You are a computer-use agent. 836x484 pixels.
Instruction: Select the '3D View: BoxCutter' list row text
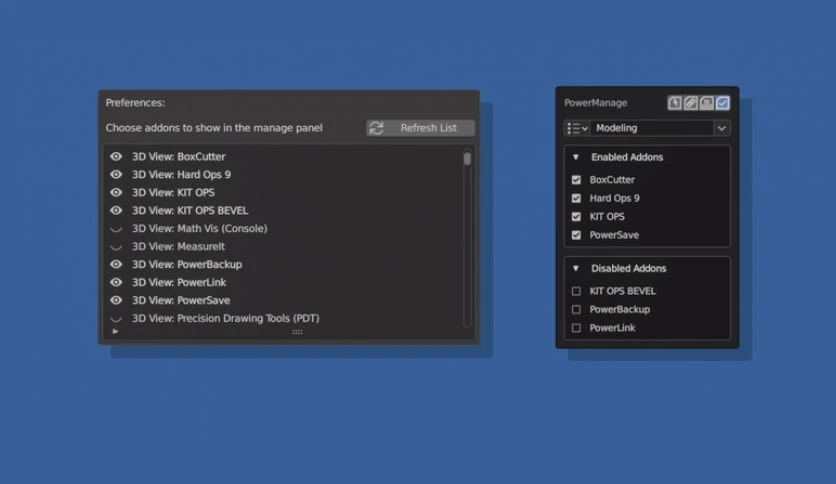(x=179, y=157)
